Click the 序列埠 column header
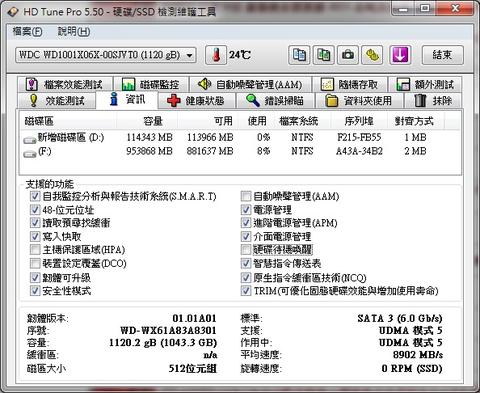 359,121
